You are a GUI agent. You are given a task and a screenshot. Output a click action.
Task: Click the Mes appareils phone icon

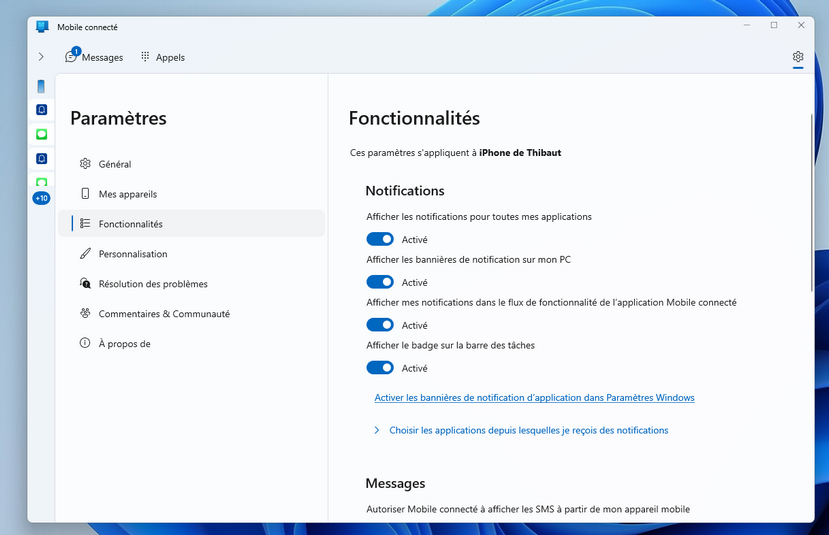tap(85, 193)
